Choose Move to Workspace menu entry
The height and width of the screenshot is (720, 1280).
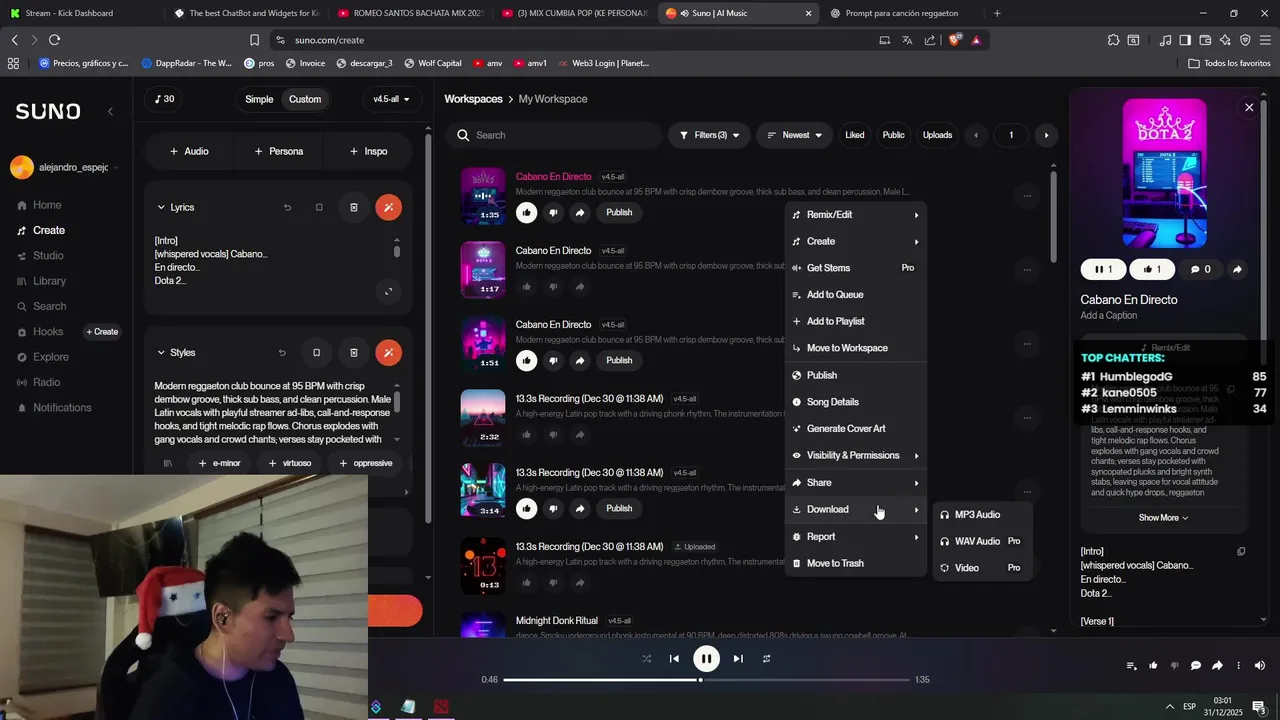click(855, 348)
